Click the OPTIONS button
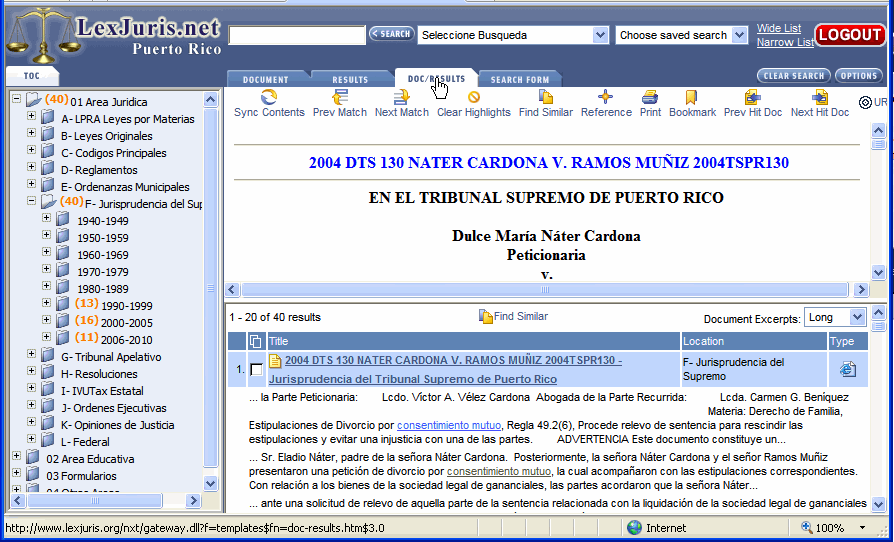 [859, 75]
